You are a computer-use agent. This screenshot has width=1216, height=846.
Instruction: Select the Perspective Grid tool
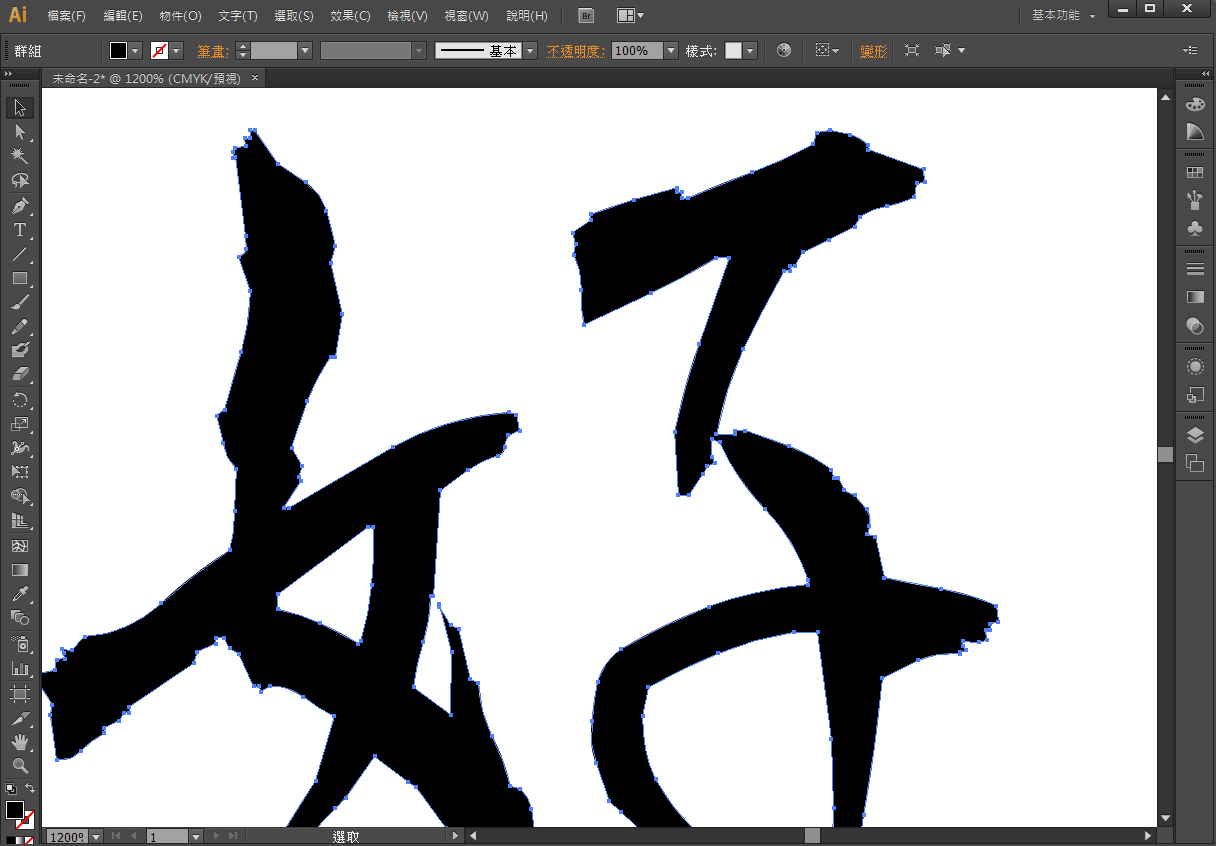(20, 522)
